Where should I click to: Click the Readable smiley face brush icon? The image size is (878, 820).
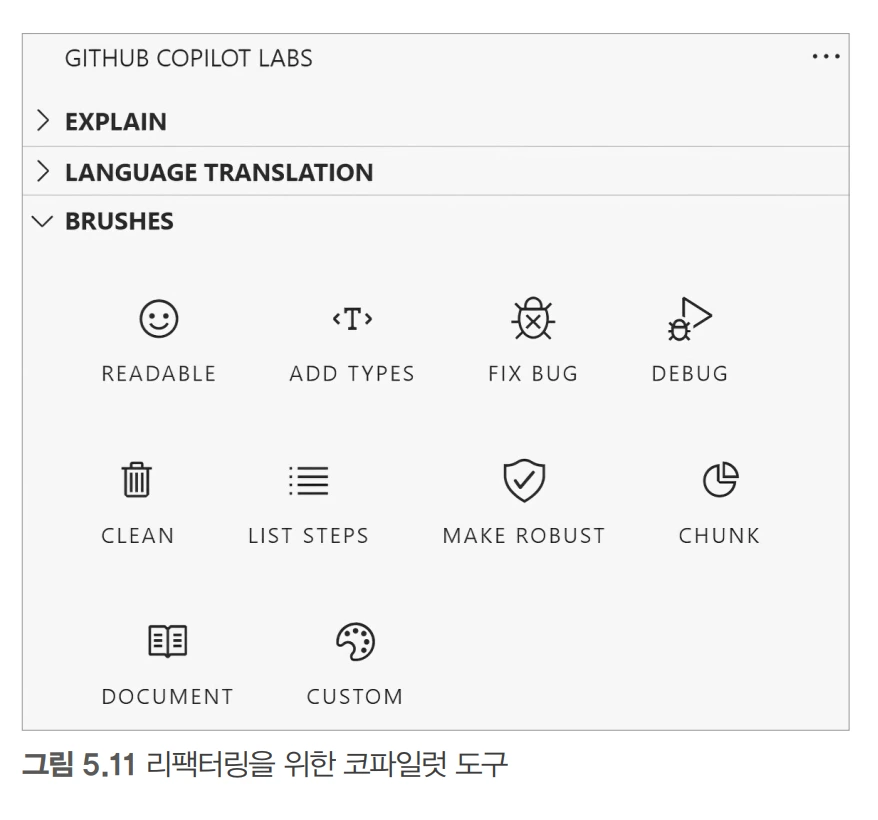158,319
